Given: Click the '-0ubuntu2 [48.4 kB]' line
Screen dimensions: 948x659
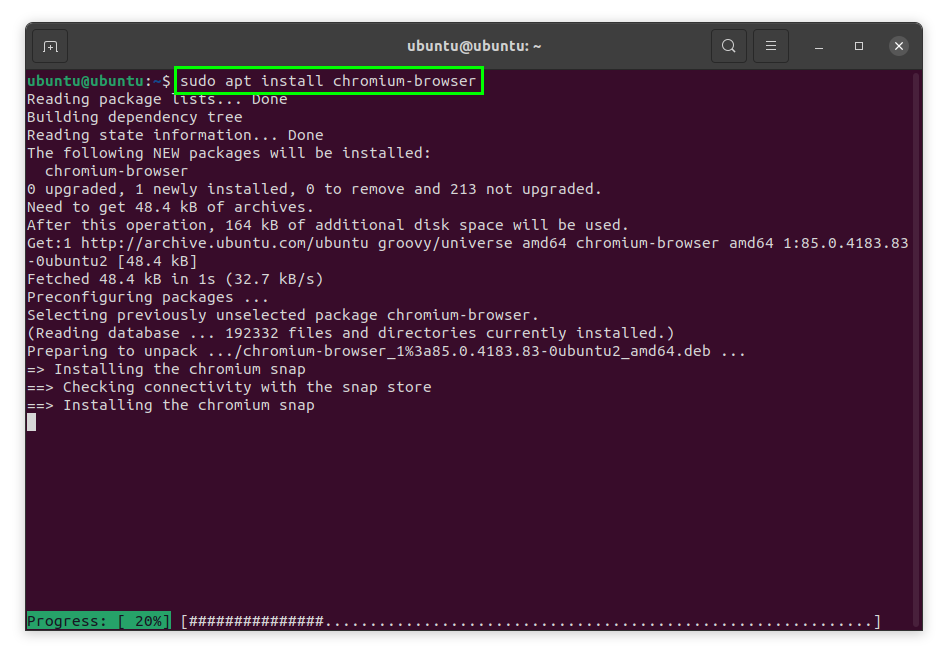Looking at the screenshot, I should point(112,261).
